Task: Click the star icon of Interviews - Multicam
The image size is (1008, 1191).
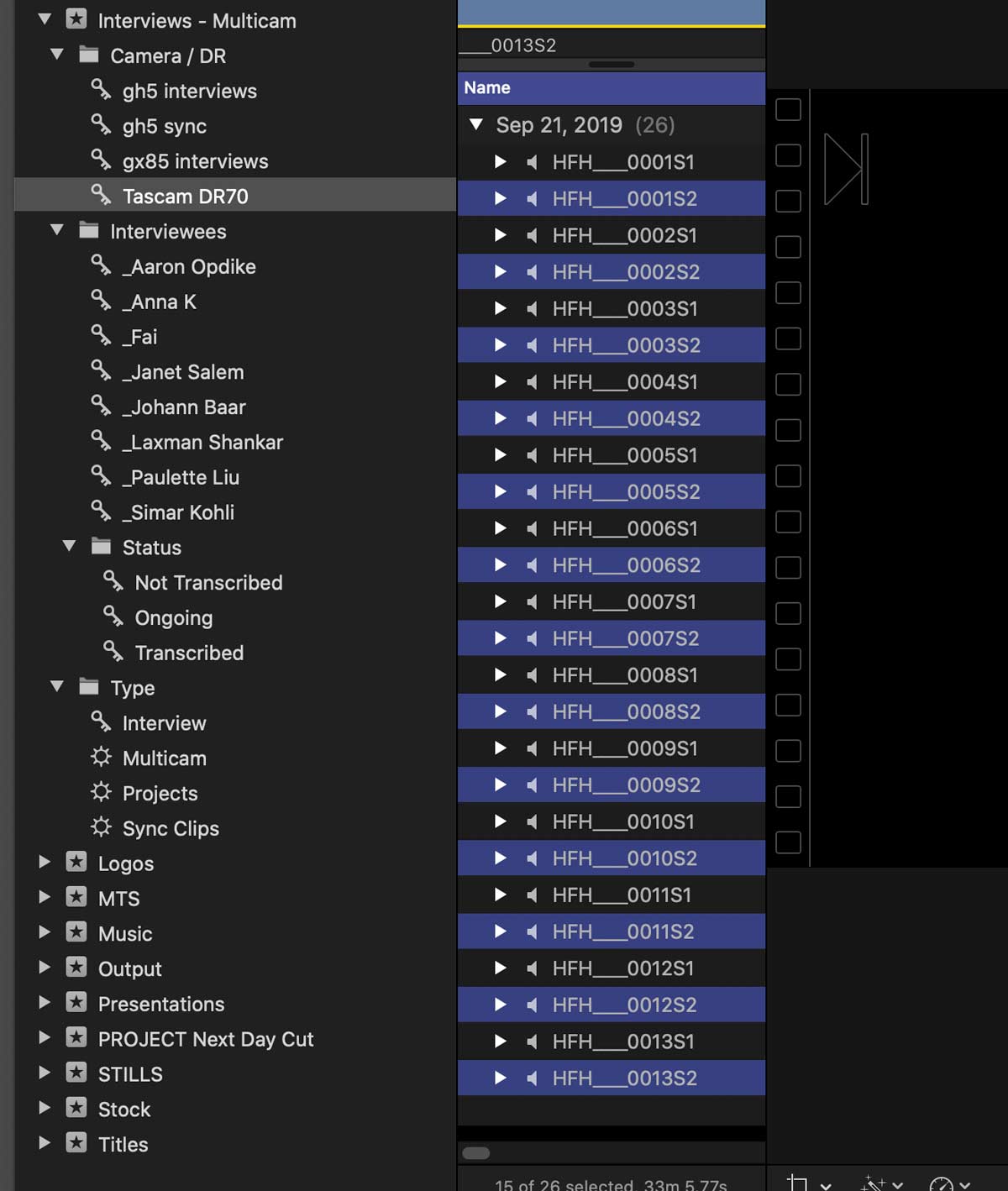Action: tap(76, 18)
